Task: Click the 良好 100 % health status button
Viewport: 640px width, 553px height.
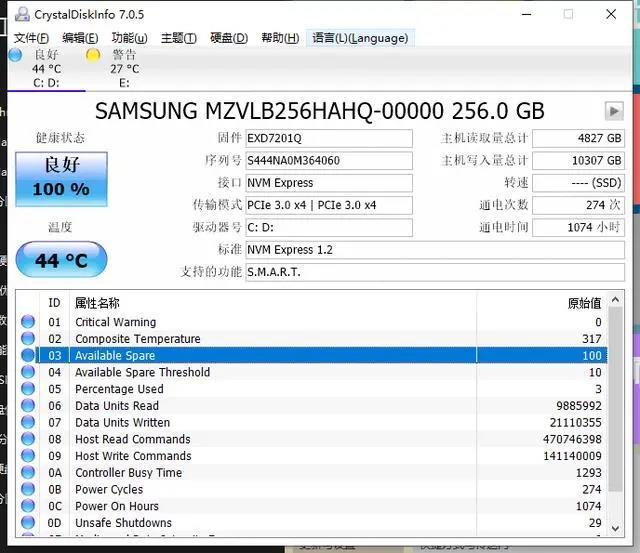Action: coord(61,179)
